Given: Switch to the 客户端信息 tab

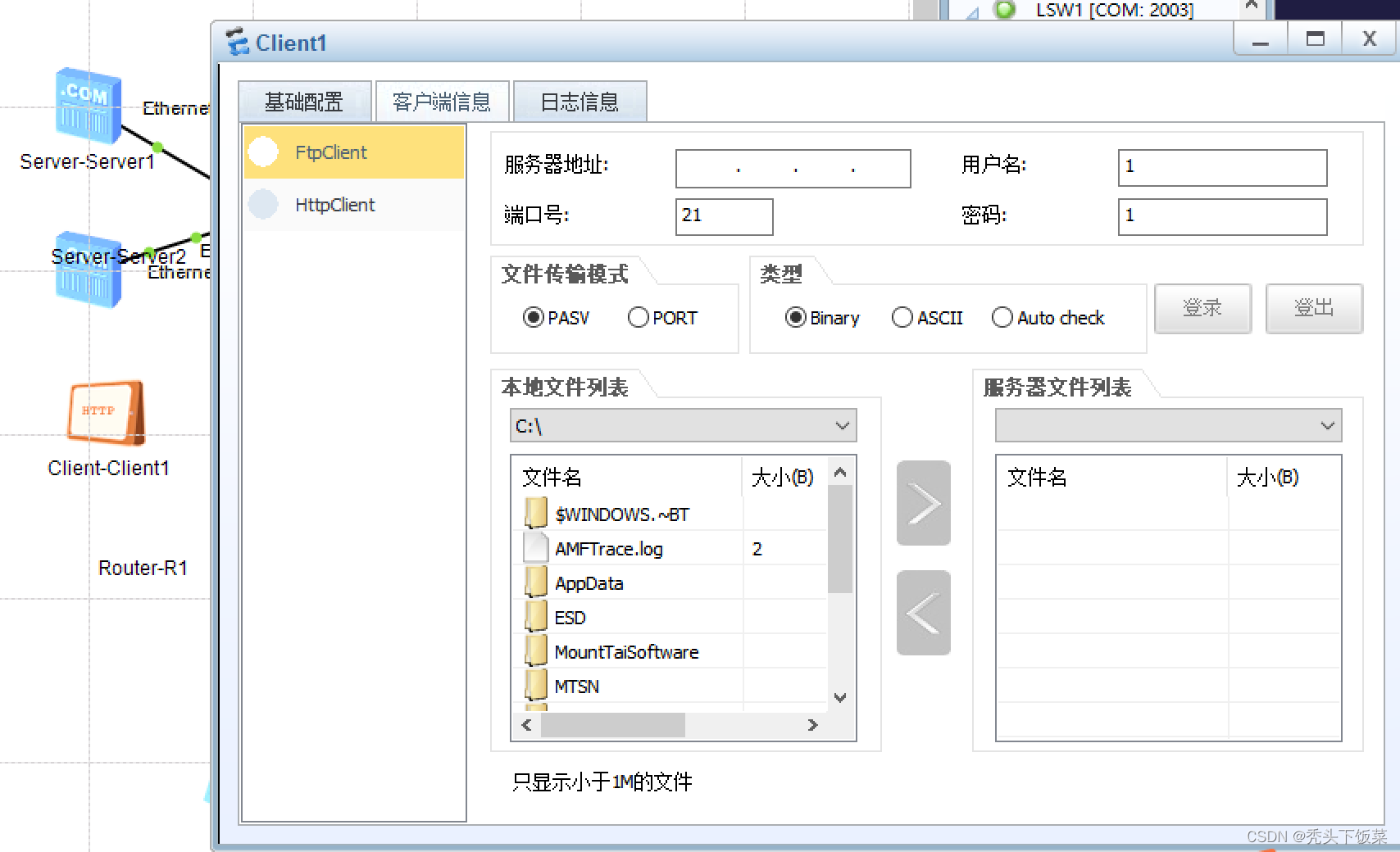Looking at the screenshot, I should click(x=442, y=102).
